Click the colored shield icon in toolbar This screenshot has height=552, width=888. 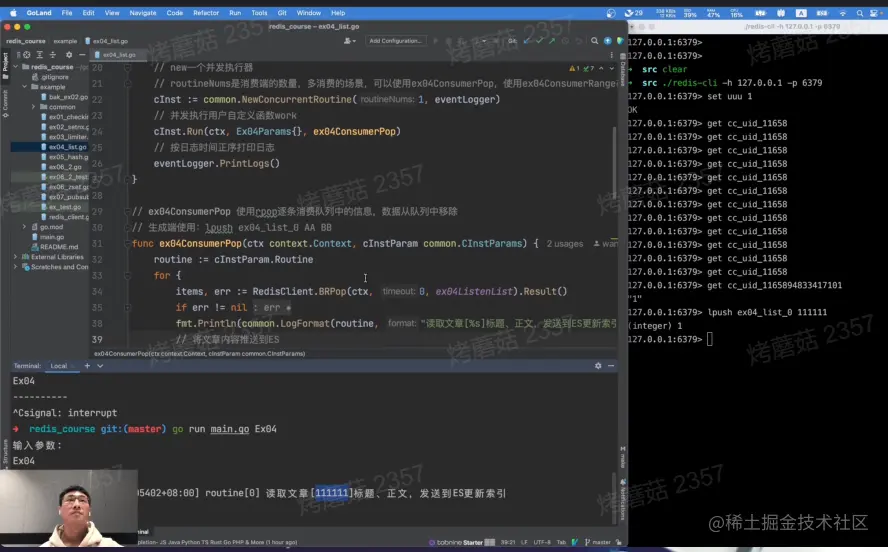click(620, 41)
